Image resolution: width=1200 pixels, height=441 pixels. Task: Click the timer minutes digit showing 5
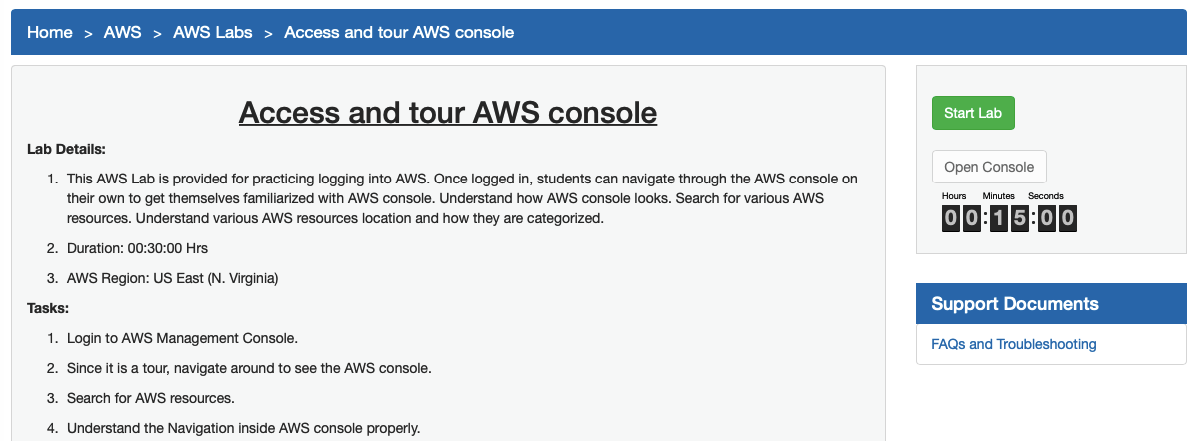[1019, 218]
